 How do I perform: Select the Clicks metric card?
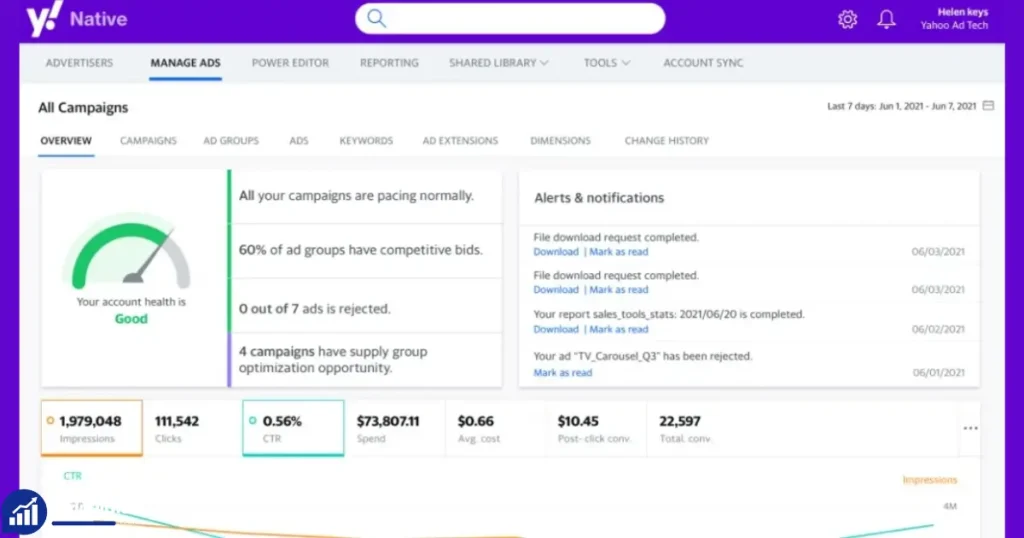coord(192,428)
